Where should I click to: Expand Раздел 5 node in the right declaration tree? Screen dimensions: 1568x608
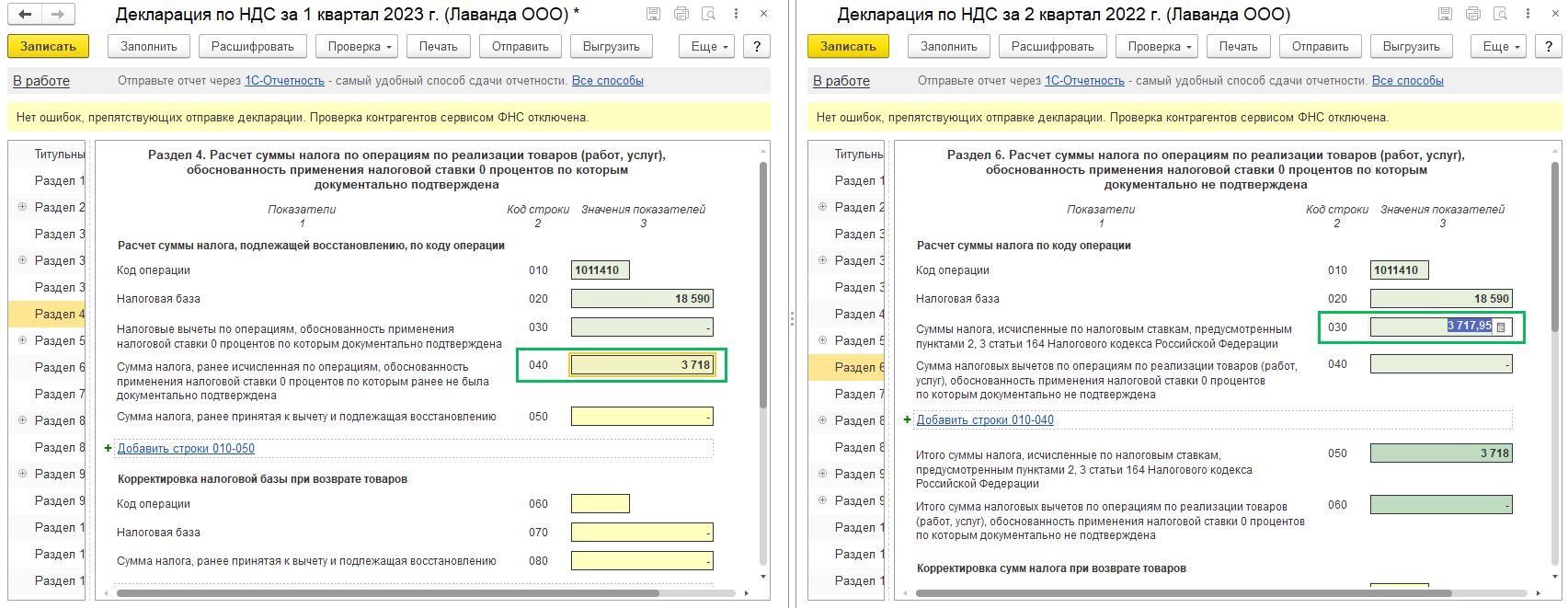[x=822, y=340]
